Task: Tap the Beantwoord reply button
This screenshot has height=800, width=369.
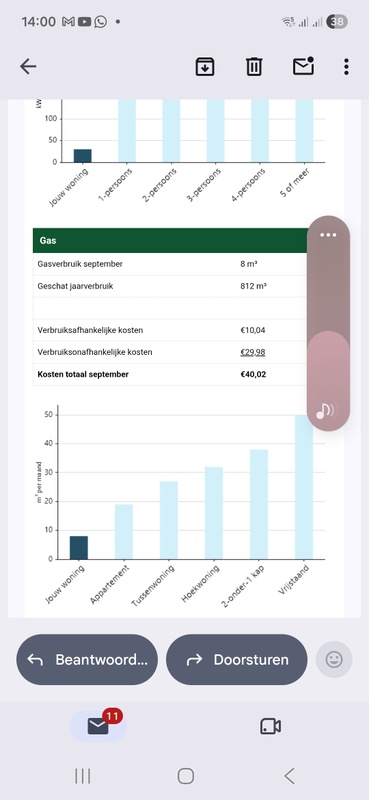Action: (87, 660)
